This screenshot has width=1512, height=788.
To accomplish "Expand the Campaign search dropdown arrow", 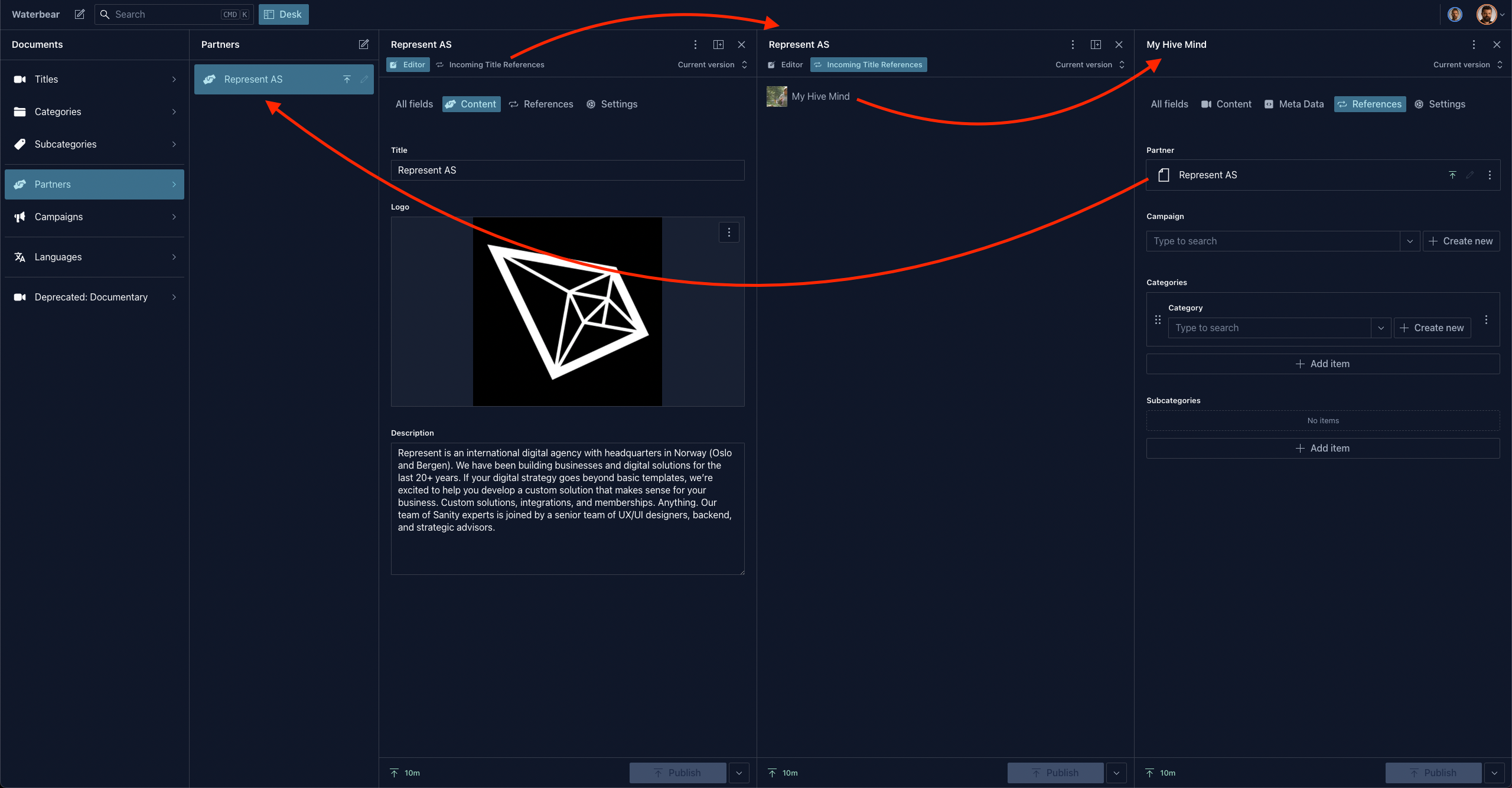I will pyautogui.click(x=1410, y=241).
